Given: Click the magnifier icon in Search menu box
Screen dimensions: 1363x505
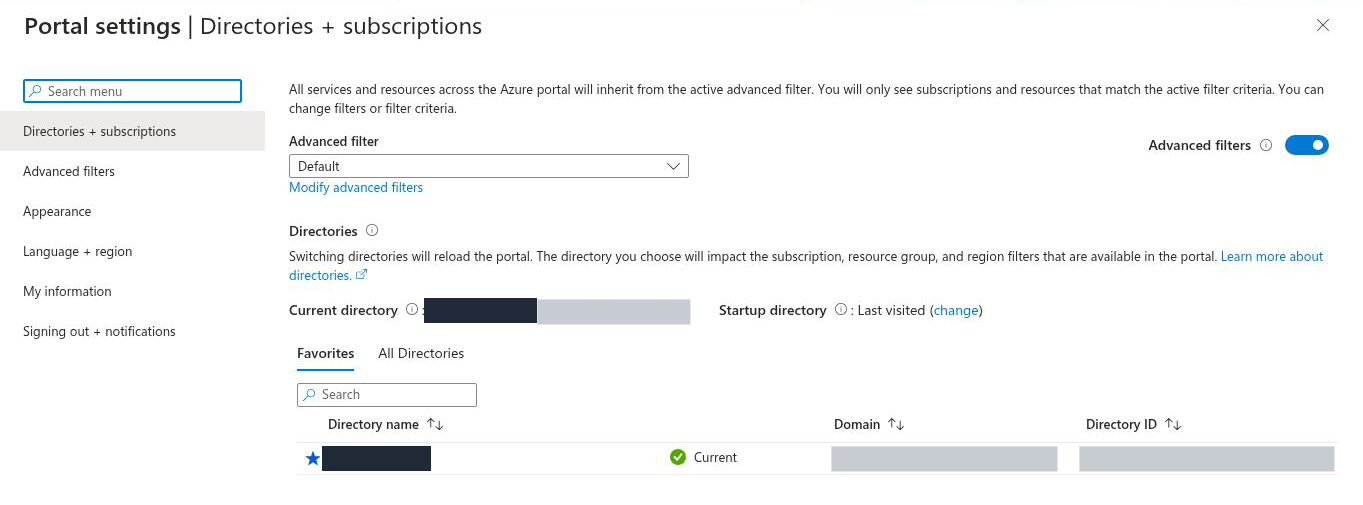Looking at the screenshot, I should 36,91.
